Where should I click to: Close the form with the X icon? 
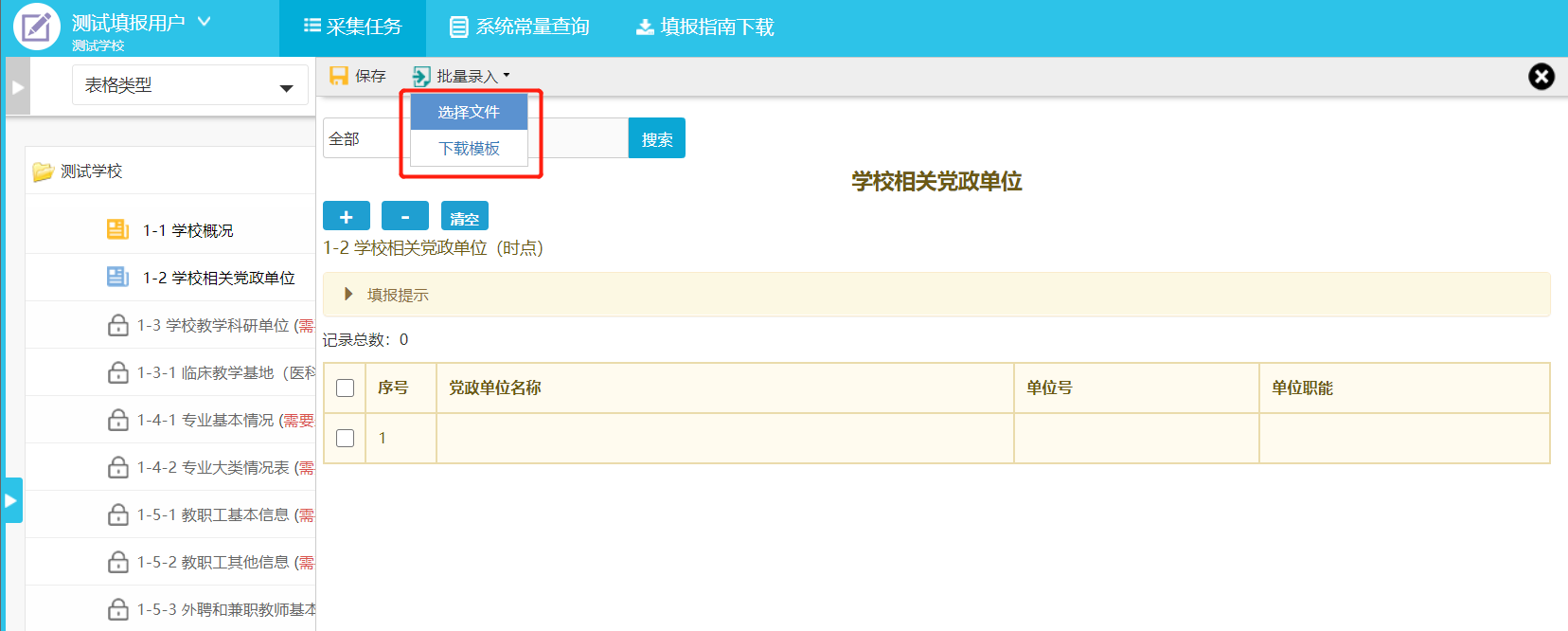pos(1541,77)
